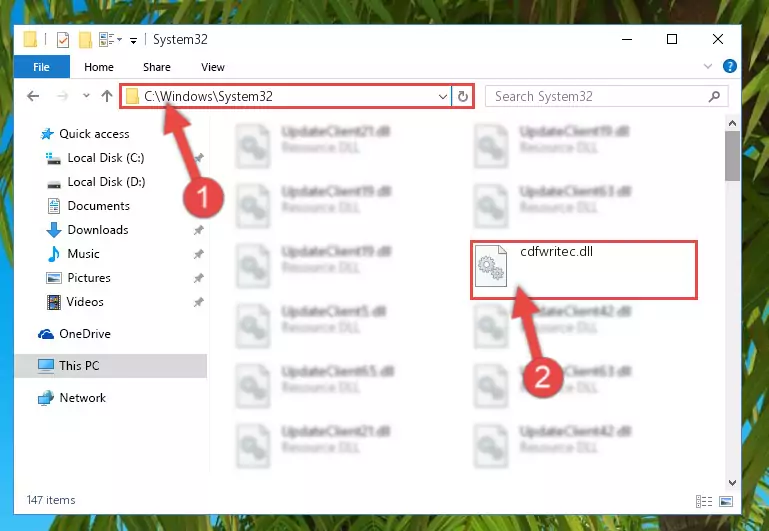Screen dimensions: 769x531
Task: Select OneDrive in the navigation pane
Action: click(85, 334)
